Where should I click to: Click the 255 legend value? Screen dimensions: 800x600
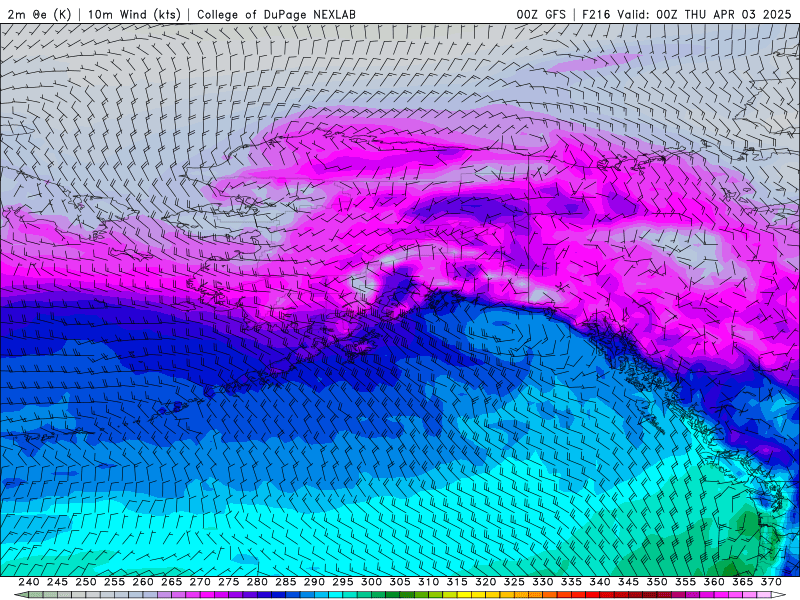[x=114, y=582]
